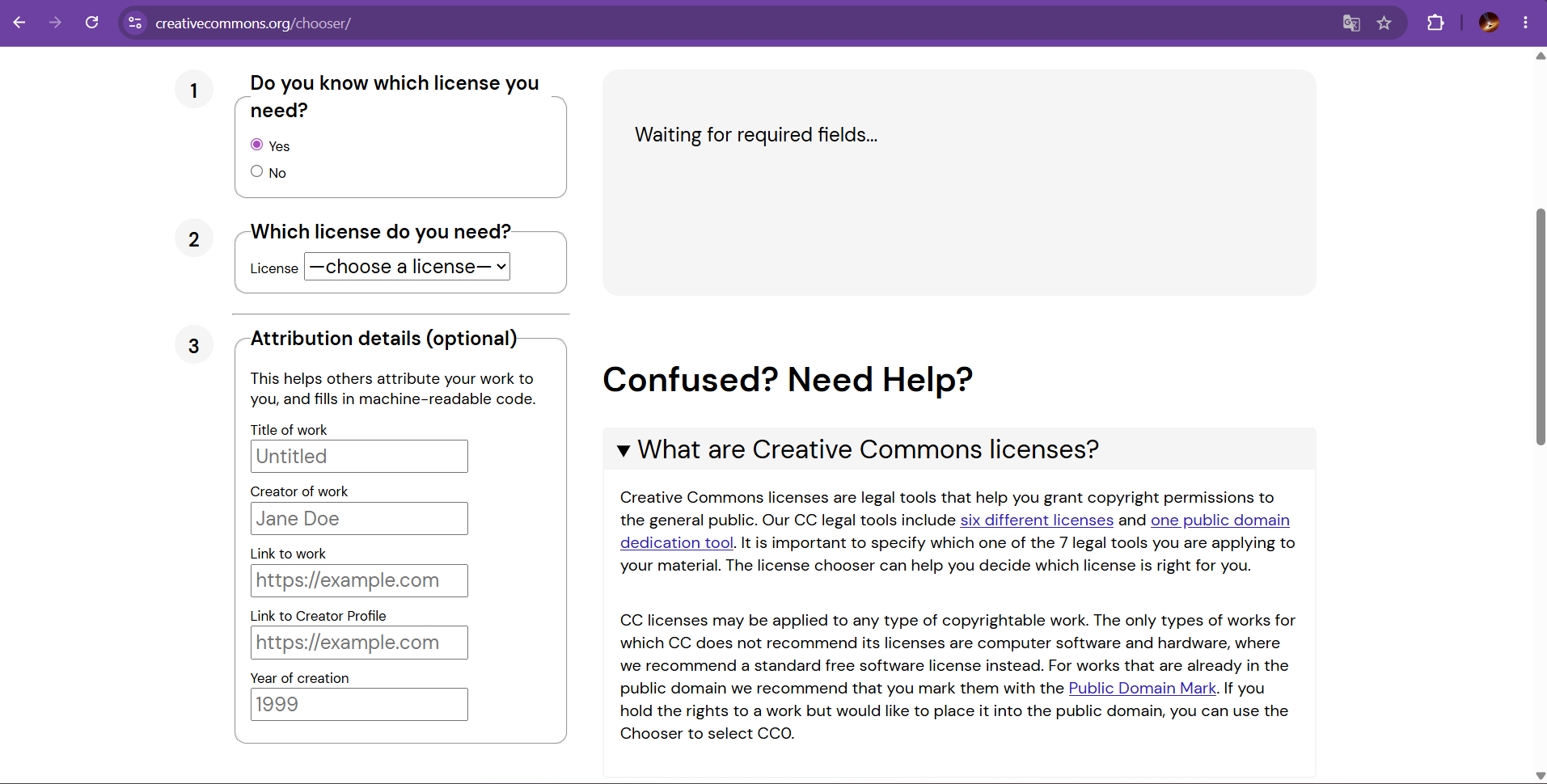The width and height of the screenshot is (1547, 784).
Task: Click the page vertical scrollbar thumb
Action: point(1541,327)
